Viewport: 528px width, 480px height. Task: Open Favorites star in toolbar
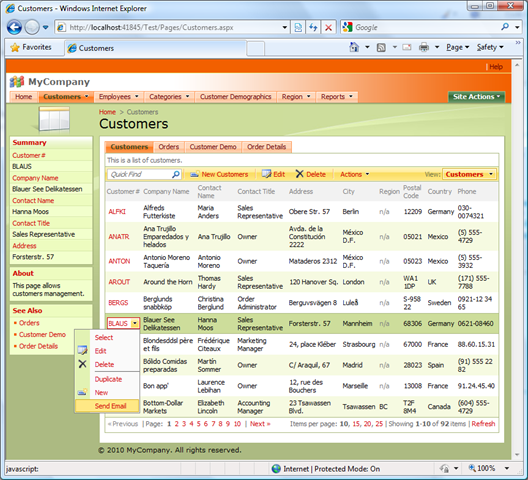pyautogui.click(x=15, y=47)
